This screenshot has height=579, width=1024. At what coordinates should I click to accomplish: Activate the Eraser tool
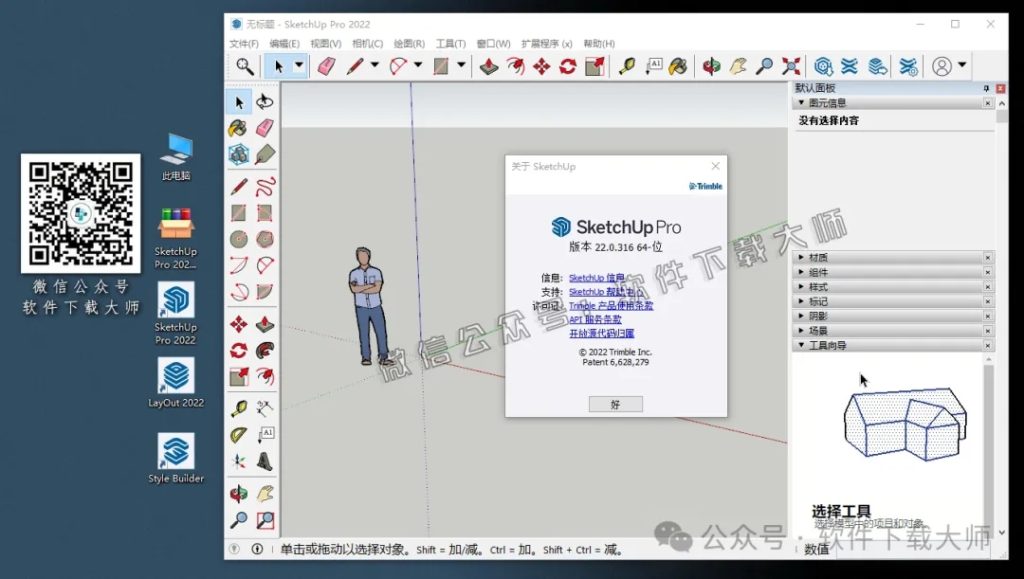(327, 65)
